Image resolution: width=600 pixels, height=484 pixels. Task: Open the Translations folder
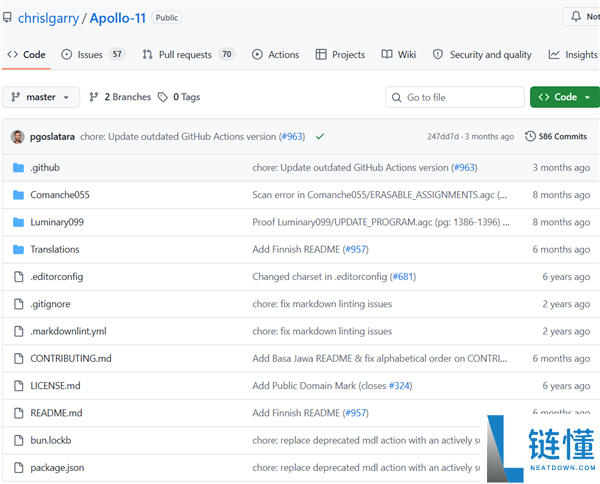coord(55,249)
